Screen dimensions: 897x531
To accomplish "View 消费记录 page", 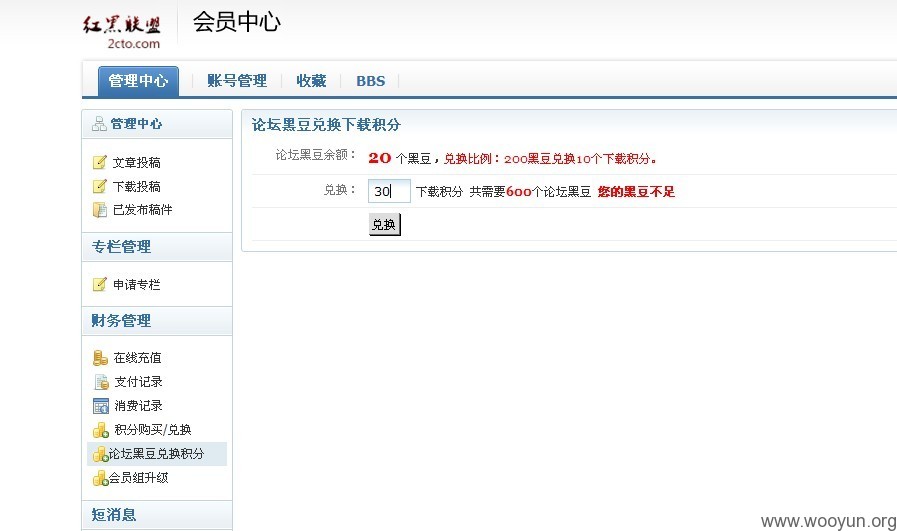I will pyautogui.click(x=138, y=406).
